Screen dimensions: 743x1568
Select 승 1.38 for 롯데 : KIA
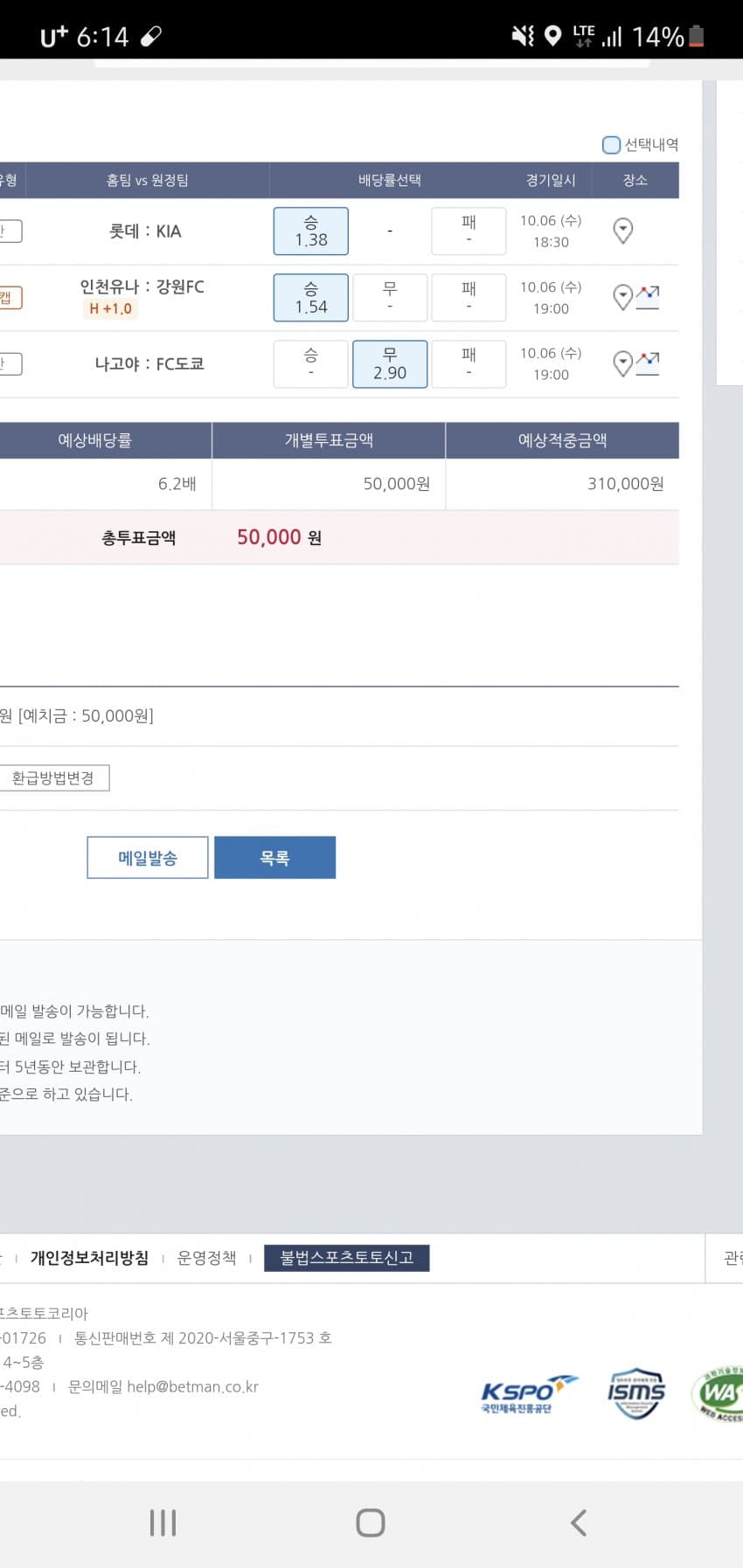pyautogui.click(x=311, y=231)
